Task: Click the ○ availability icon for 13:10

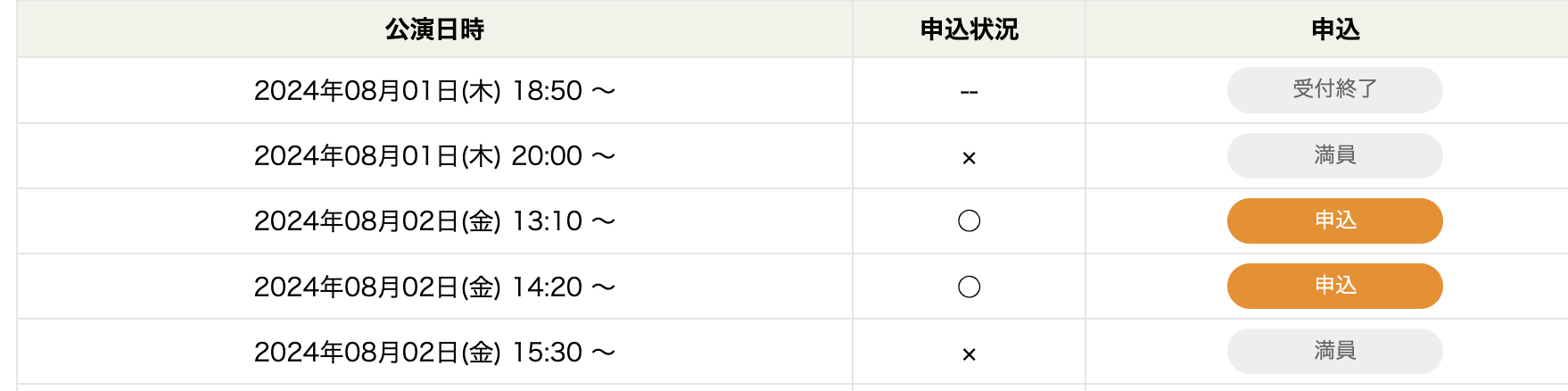Action: 969,220
